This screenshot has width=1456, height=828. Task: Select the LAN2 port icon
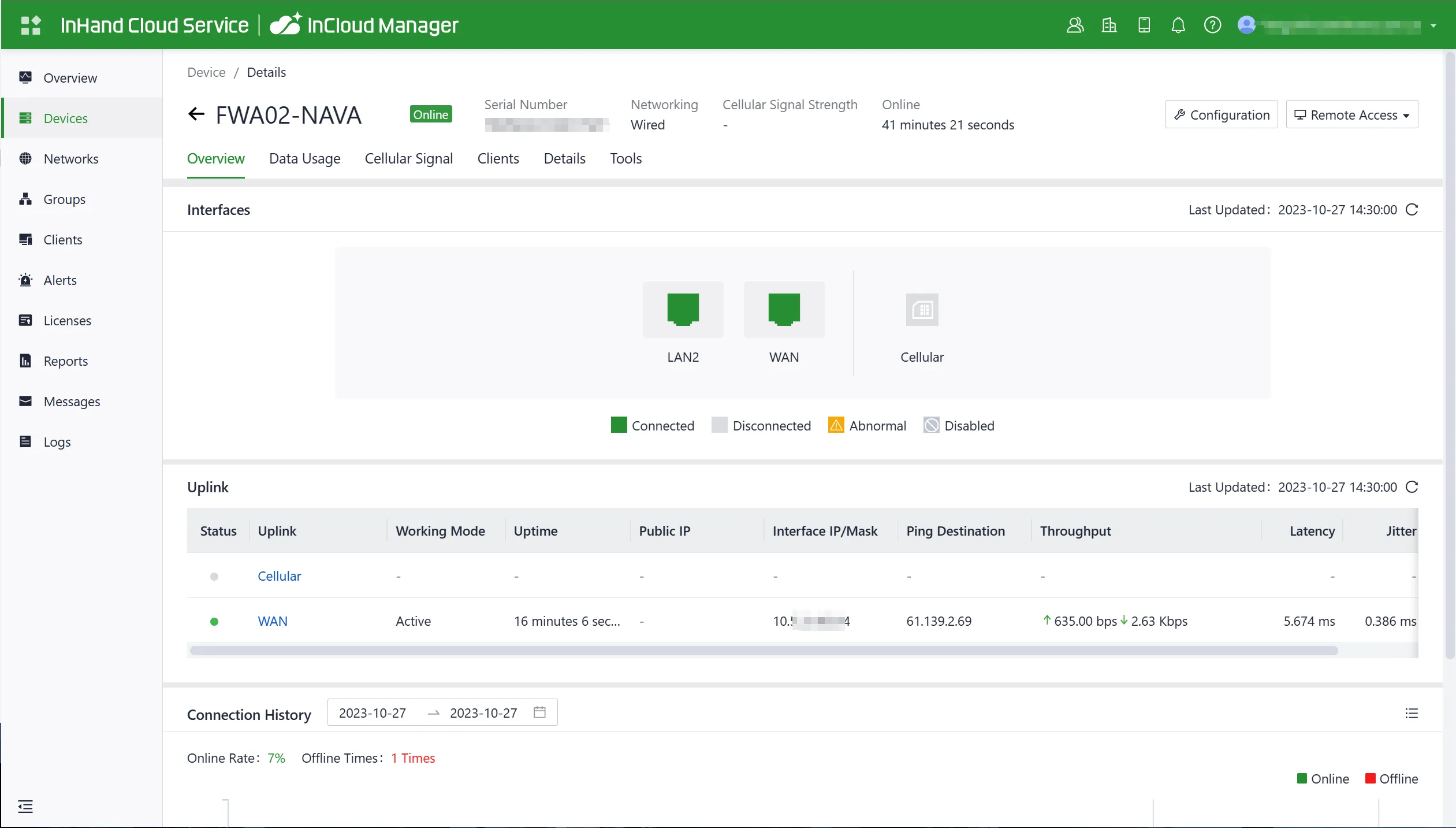tap(683, 310)
